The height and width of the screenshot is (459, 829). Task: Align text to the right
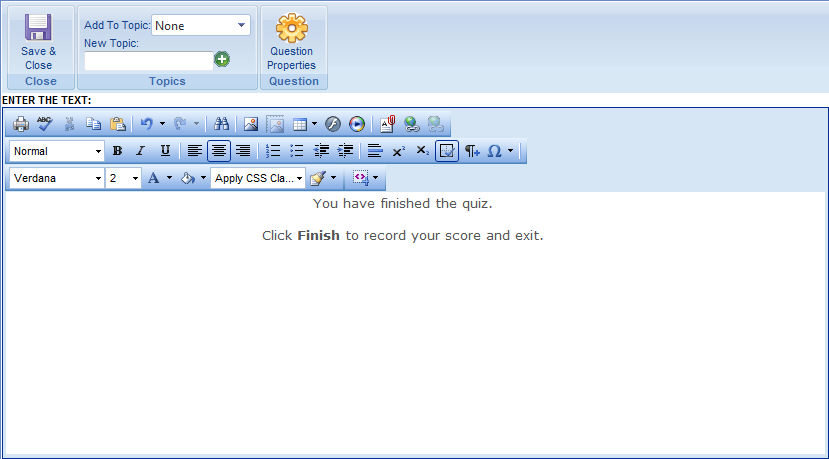(243, 151)
